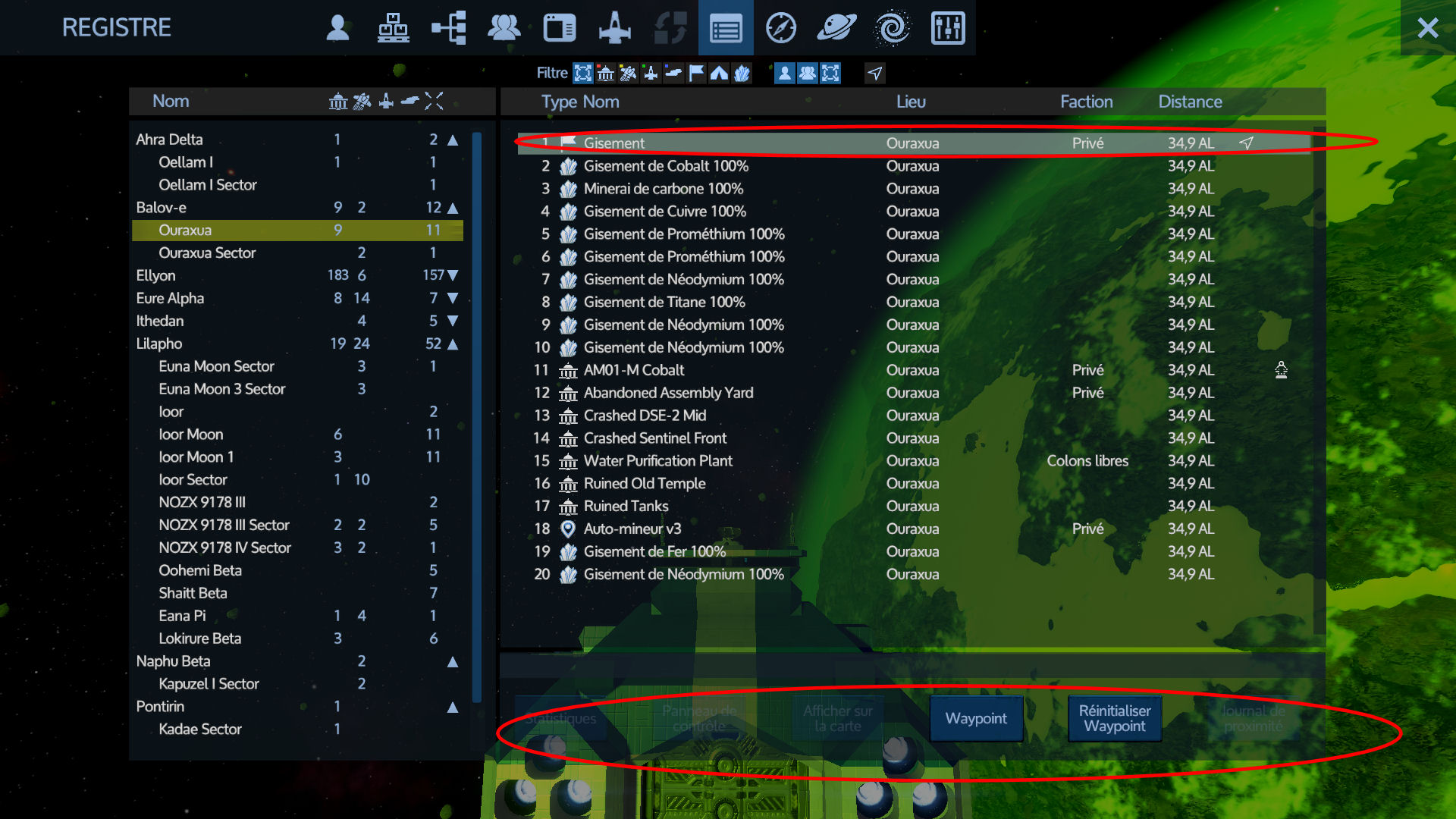Collapse the Ahra Delta system
Image resolution: width=1456 pixels, height=819 pixels.
(x=453, y=140)
